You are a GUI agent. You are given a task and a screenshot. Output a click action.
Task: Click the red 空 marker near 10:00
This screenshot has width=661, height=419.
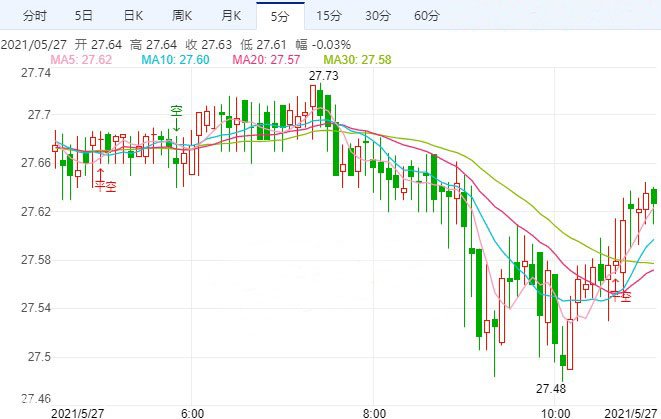coord(626,295)
